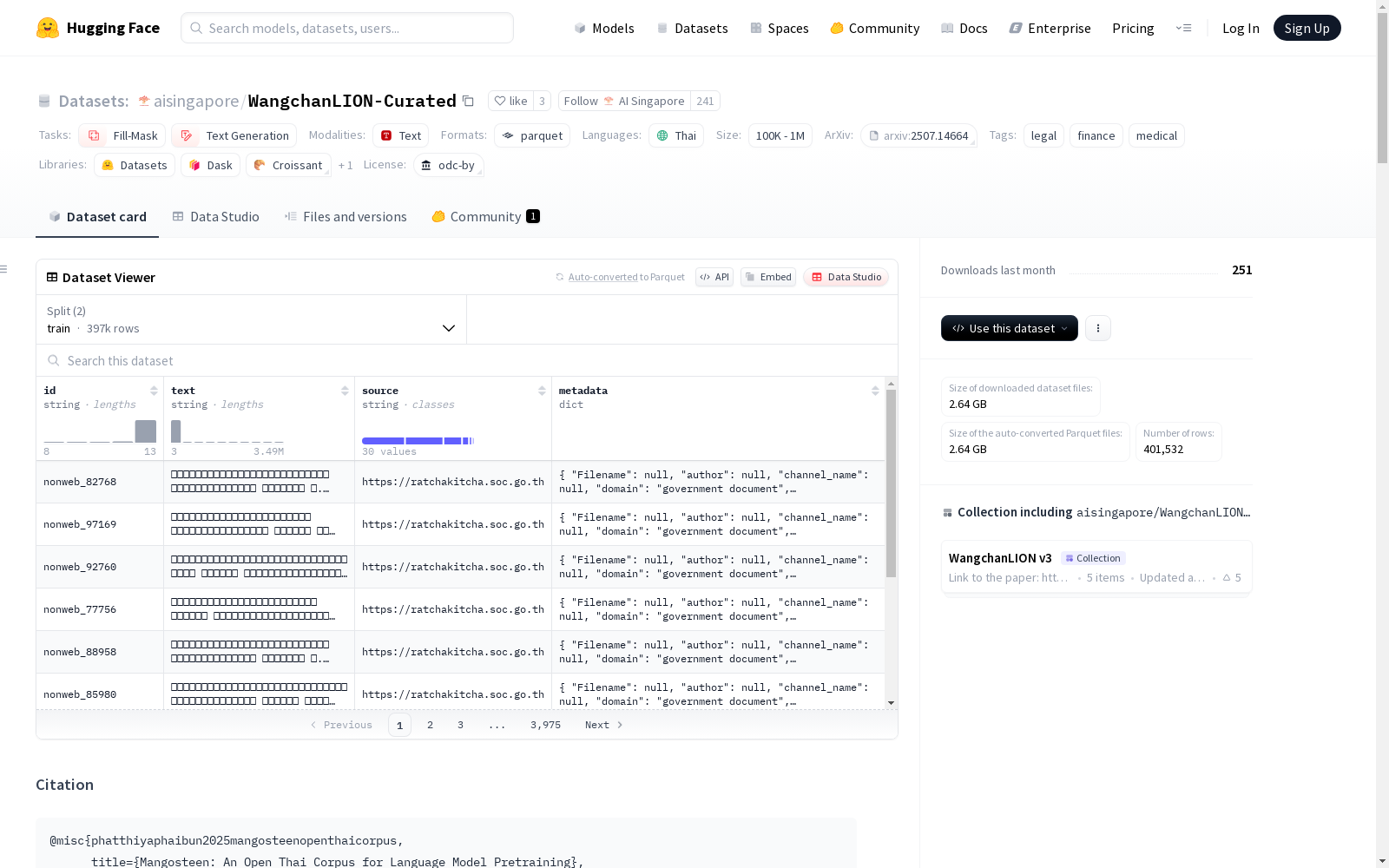Open the WangchanLION v3 collection card
The height and width of the screenshot is (868, 1389).
[x=1096, y=567]
